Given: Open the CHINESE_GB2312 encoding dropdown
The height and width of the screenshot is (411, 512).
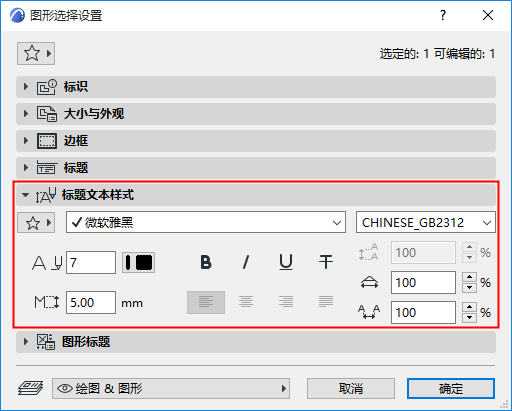Looking at the screenshot, I should point(426,222).
